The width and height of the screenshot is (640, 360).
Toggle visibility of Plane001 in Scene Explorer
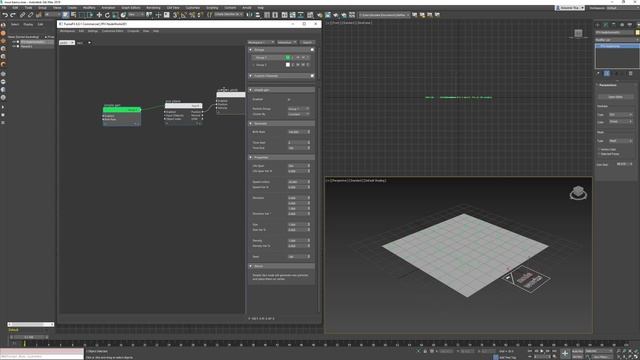click(x=14, y=47)
